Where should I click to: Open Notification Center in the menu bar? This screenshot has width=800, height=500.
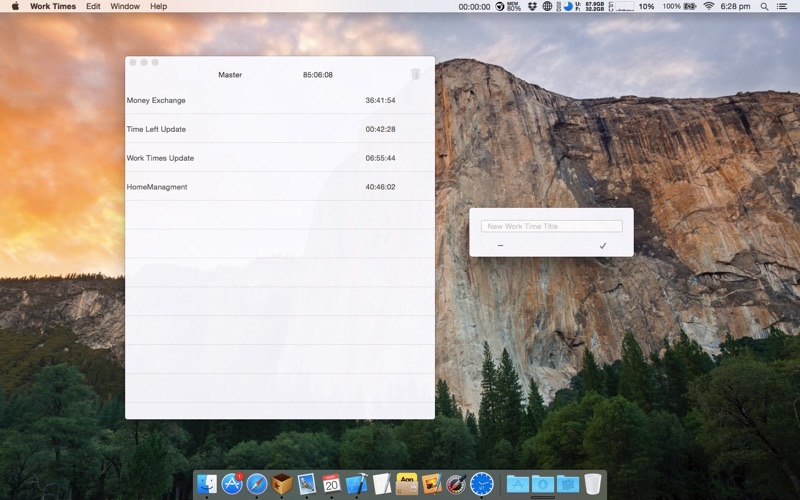pyautogui.click(x=785, y=6)
